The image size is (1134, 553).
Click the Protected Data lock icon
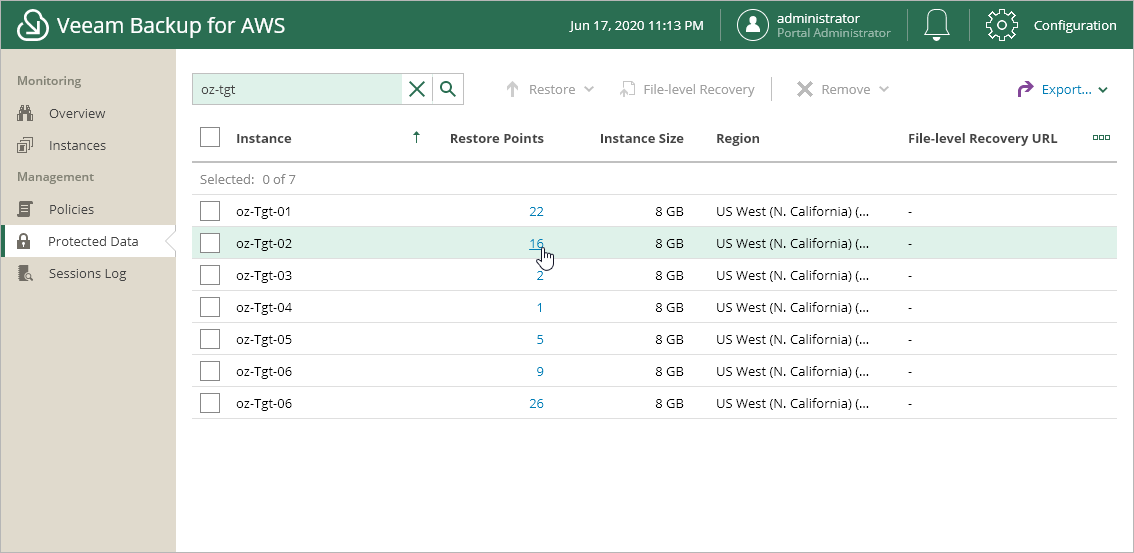[24, 241]
